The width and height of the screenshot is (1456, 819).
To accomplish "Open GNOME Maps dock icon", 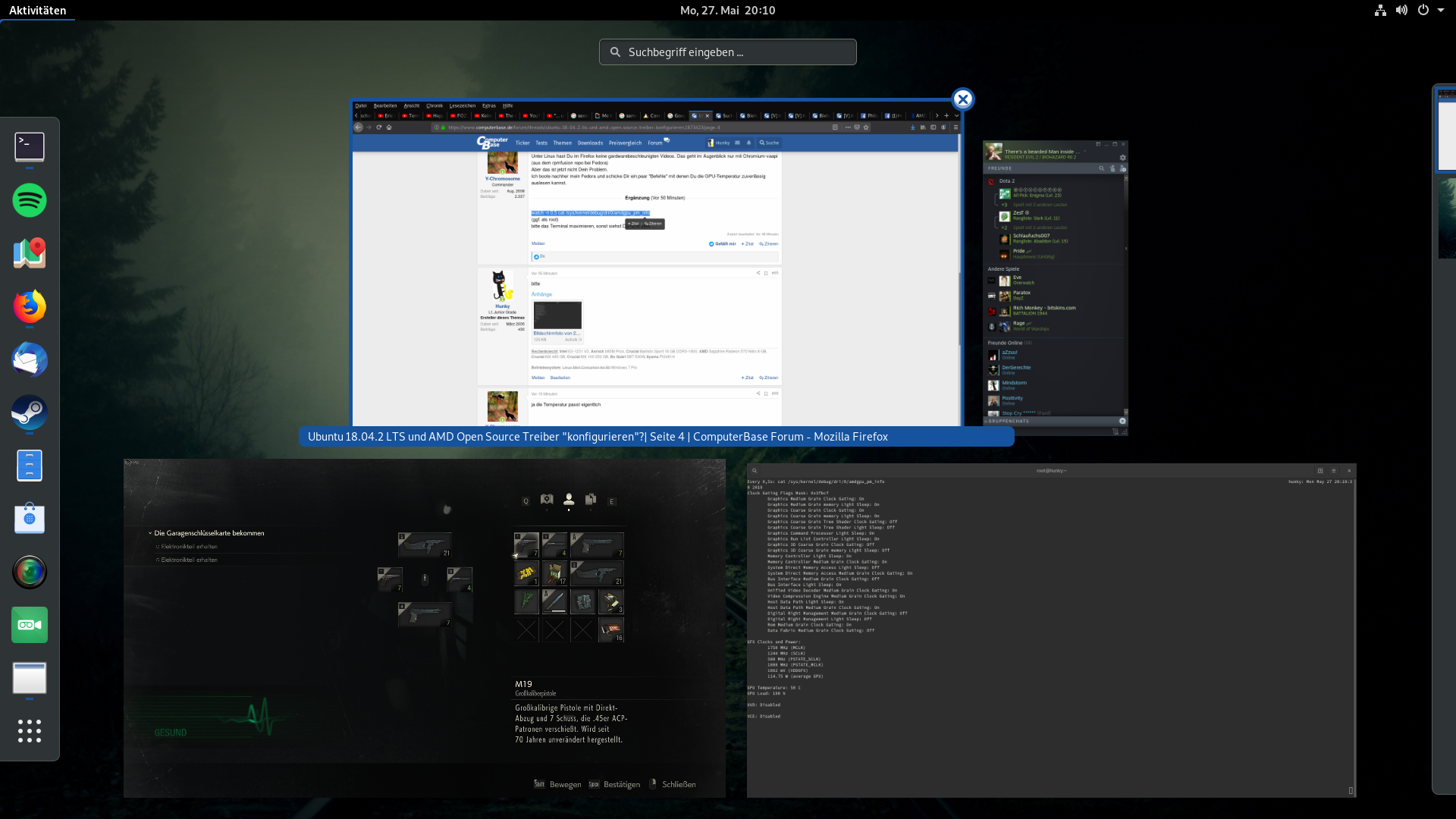I will click(x=30, y=253).
